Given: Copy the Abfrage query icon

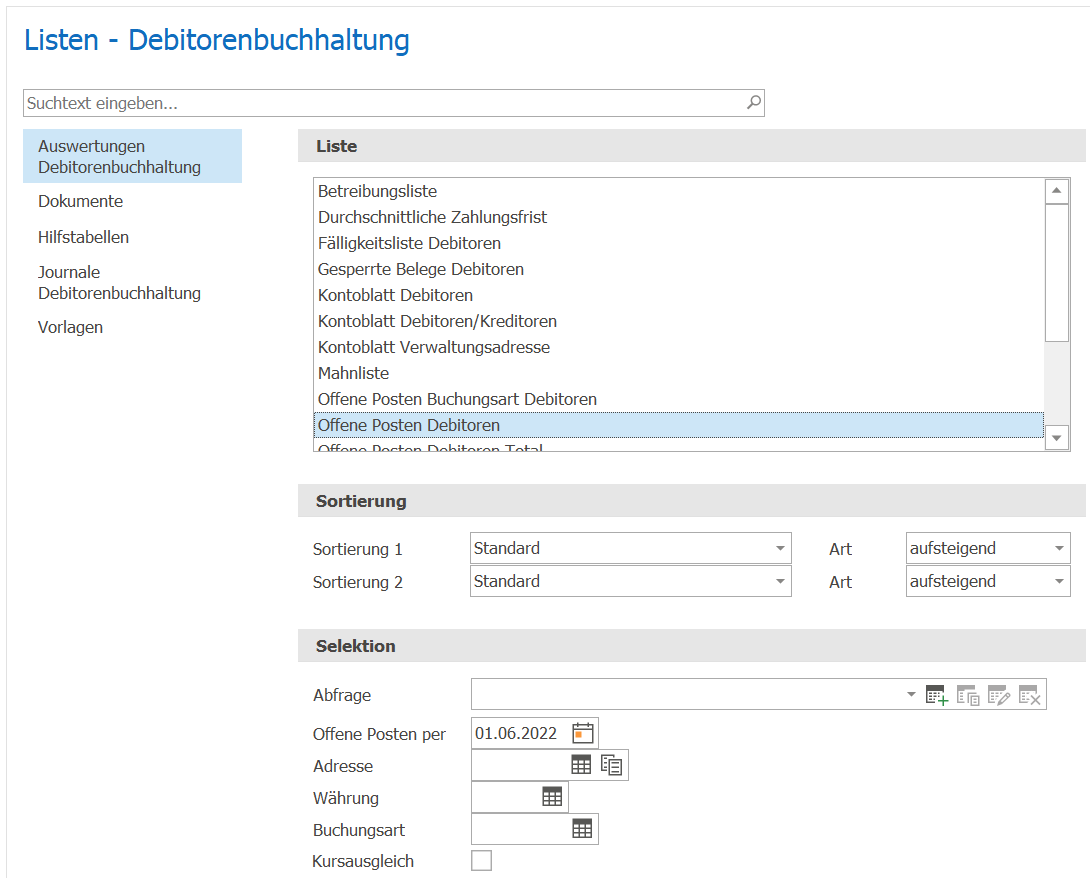Looking at the screenshot, I should click(968, 694).
